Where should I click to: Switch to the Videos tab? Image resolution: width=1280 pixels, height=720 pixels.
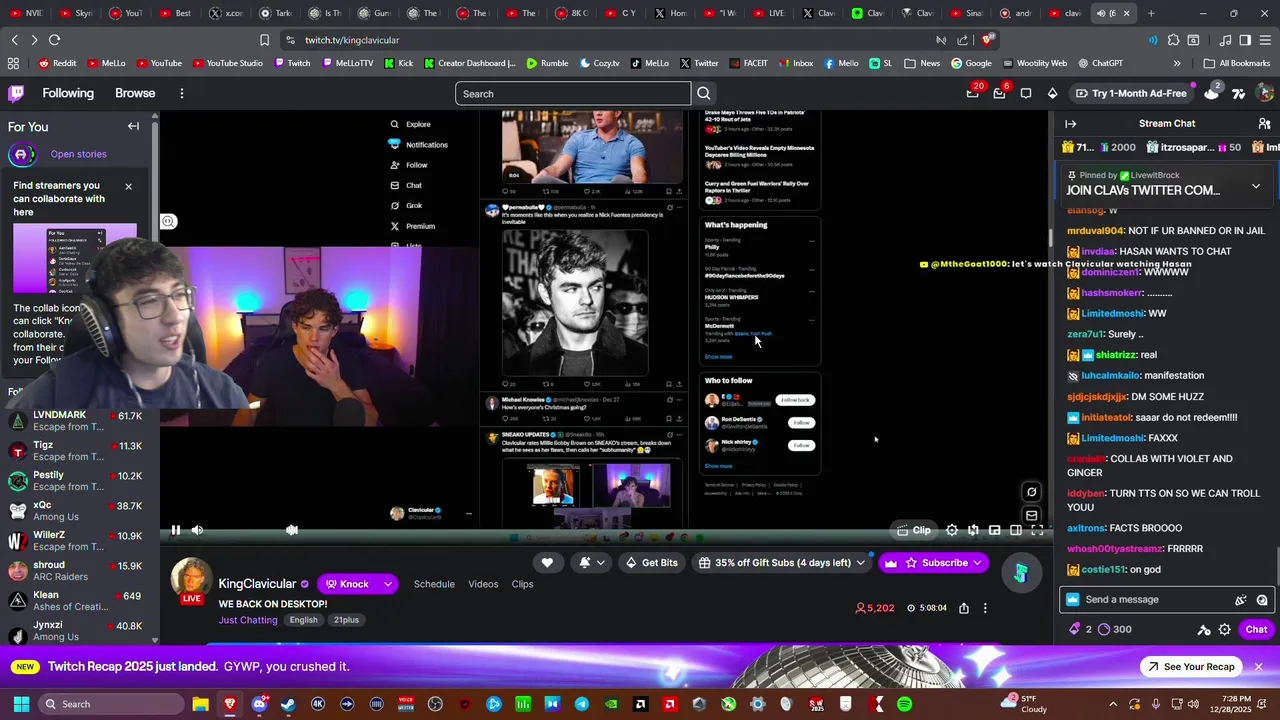click(x=483, y=584)
